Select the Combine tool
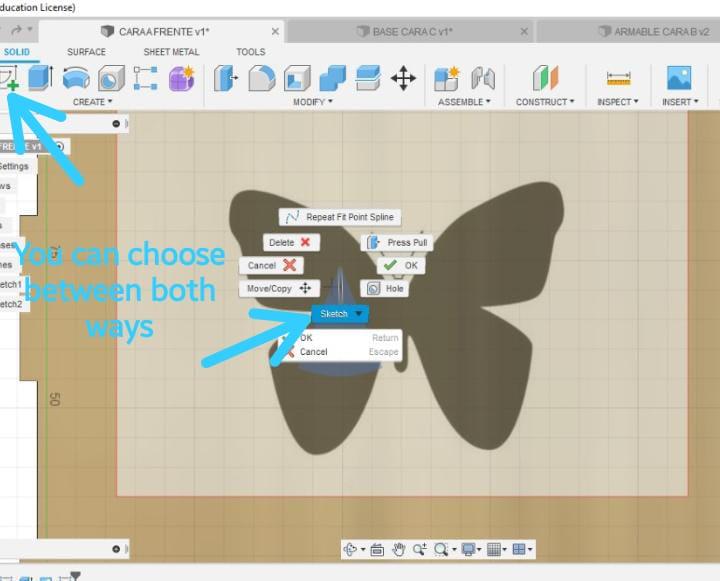 click(332, 78)
